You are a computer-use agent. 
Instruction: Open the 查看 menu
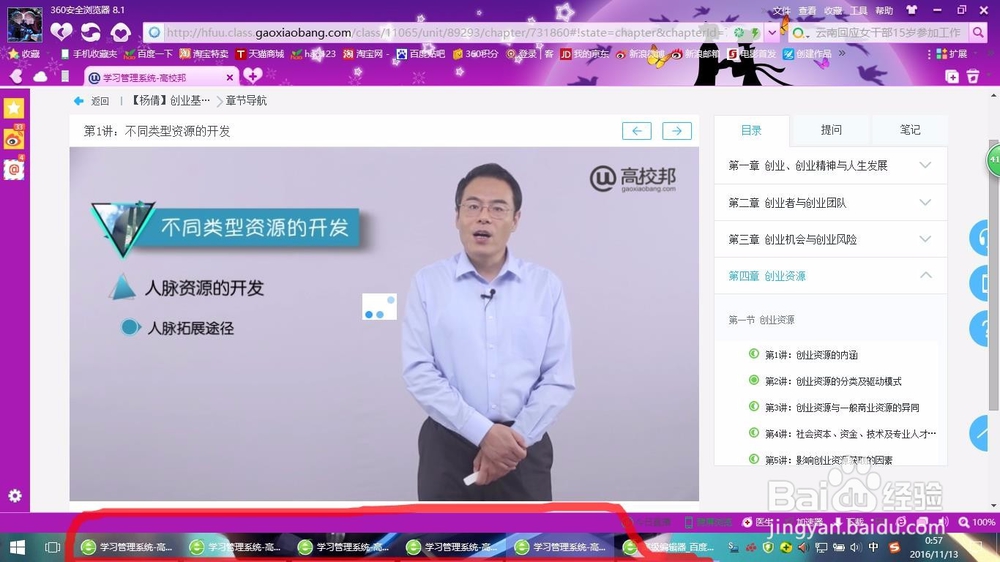[807, 11]
